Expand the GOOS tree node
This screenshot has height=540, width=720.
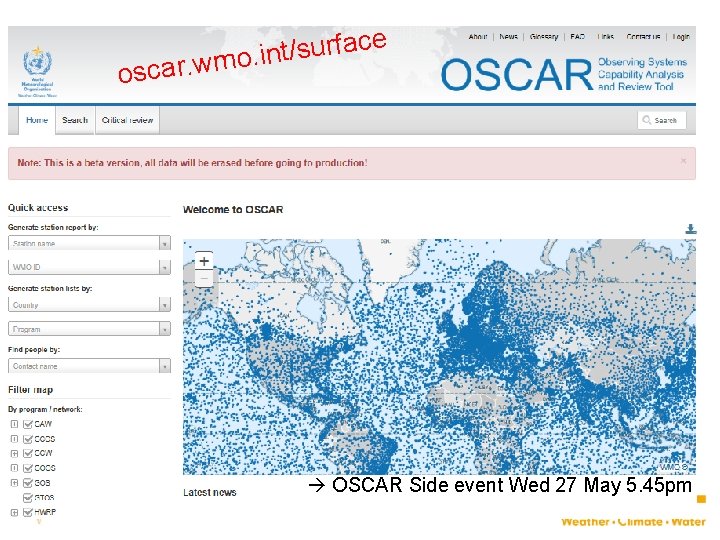[x=14, y=468]
